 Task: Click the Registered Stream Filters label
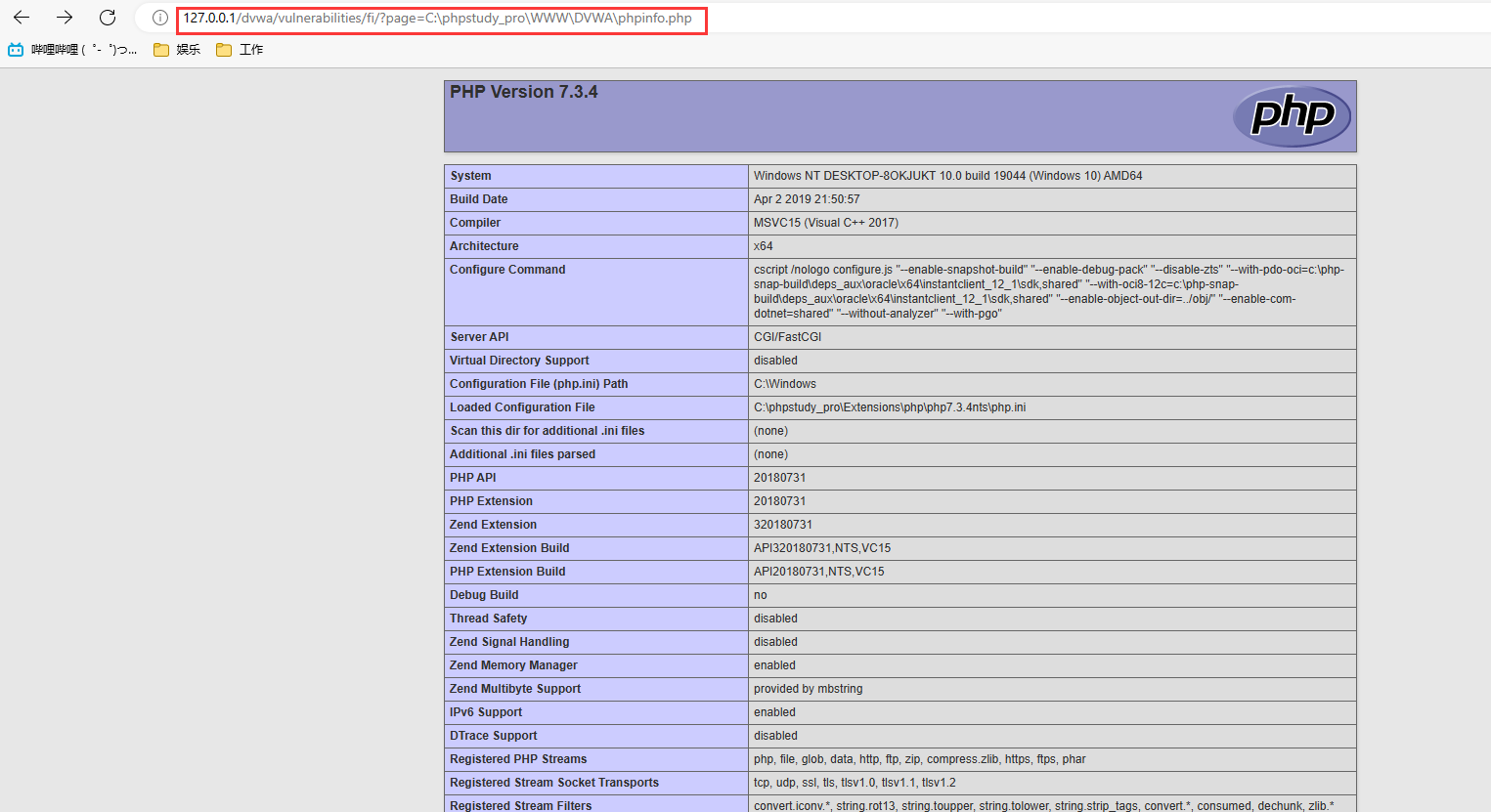521,806
